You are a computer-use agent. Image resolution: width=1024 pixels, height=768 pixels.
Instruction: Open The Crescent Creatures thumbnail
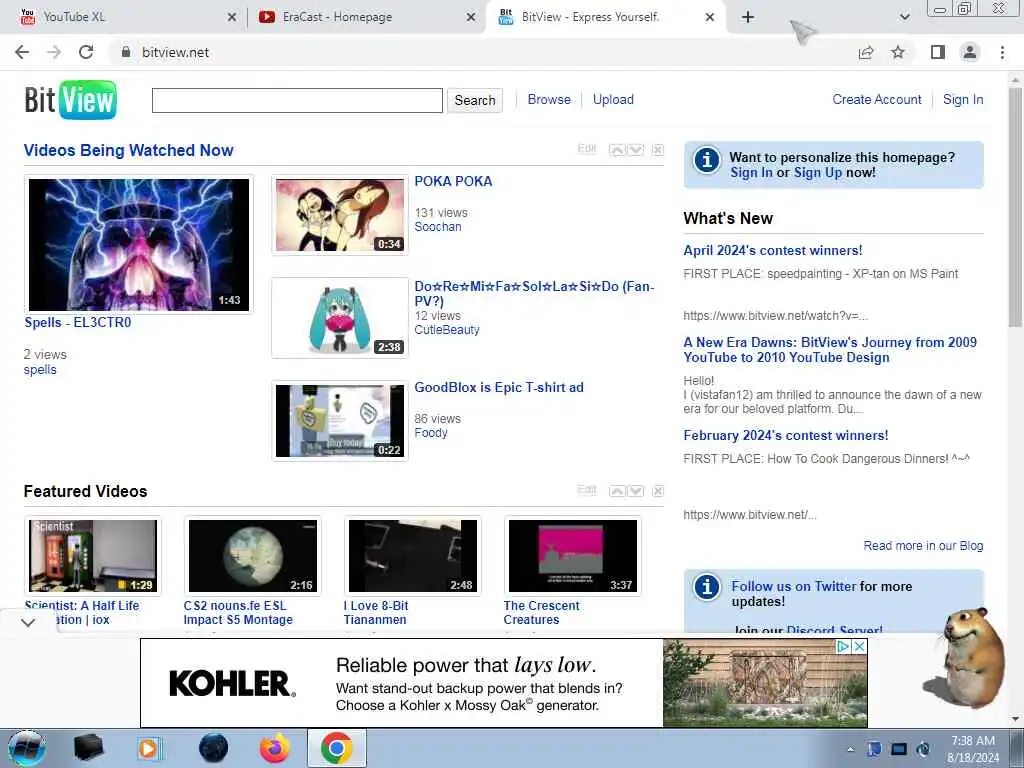tap(573, 556)
